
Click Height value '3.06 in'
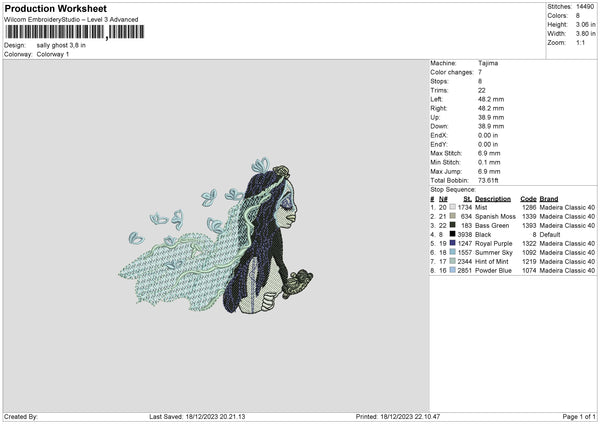(x=585, y=24)
